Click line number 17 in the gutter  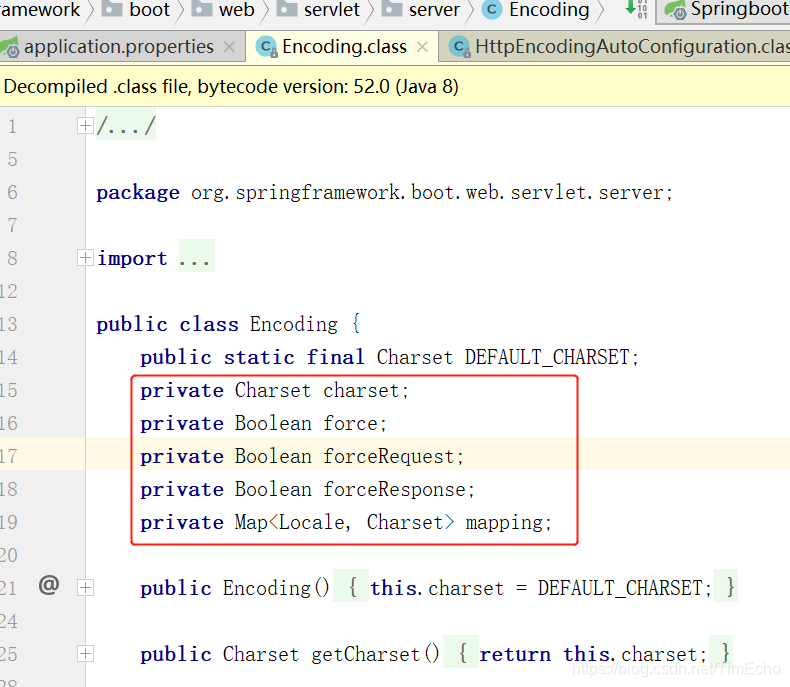click(x=9, y=456)
